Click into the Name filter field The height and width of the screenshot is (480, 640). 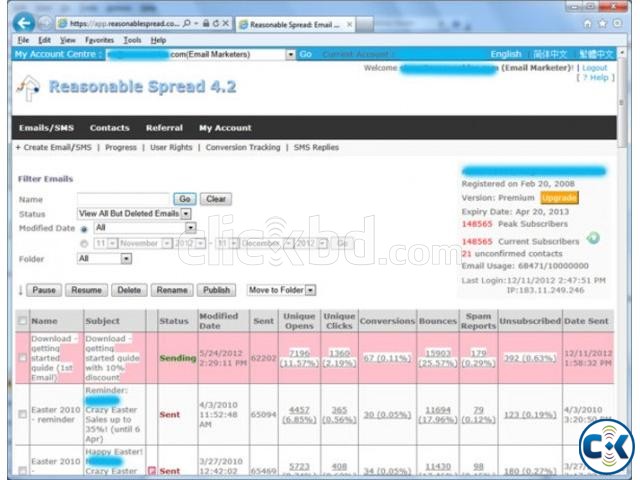pyautogui.click(x=123, y=199)
